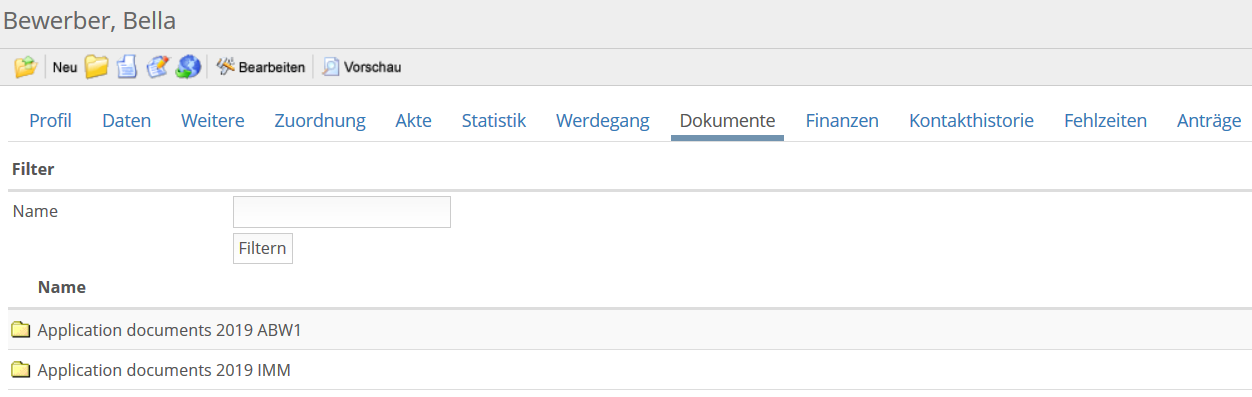
Task: Click the globe with green arrow icon
Action: pyautogui.click(x=188, y=67)
